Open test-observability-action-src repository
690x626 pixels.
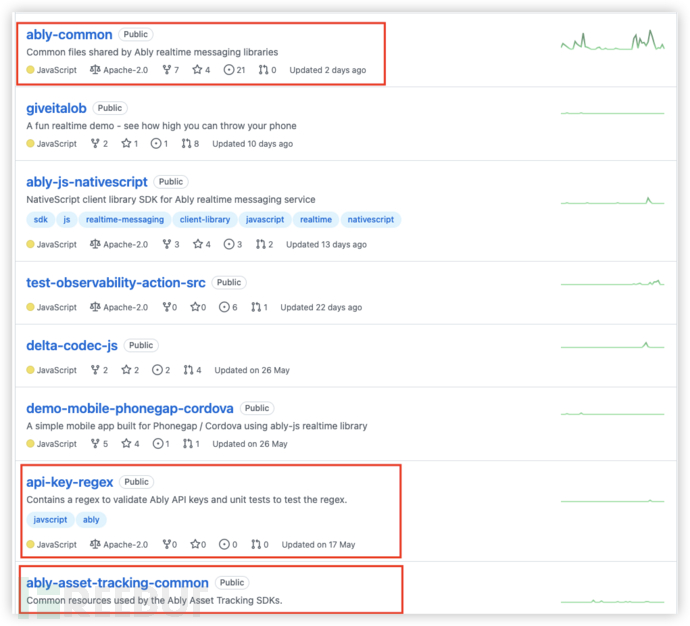point(116,282)
